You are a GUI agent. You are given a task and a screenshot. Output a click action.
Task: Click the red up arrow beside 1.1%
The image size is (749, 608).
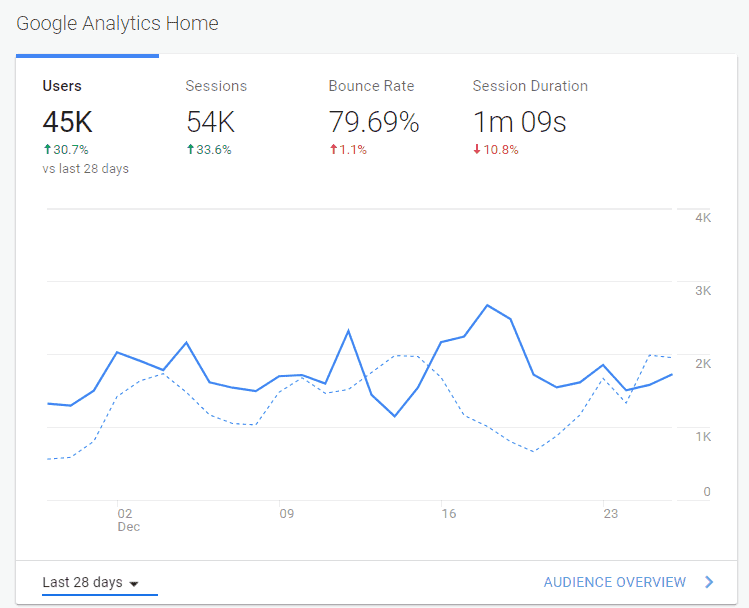333,149
